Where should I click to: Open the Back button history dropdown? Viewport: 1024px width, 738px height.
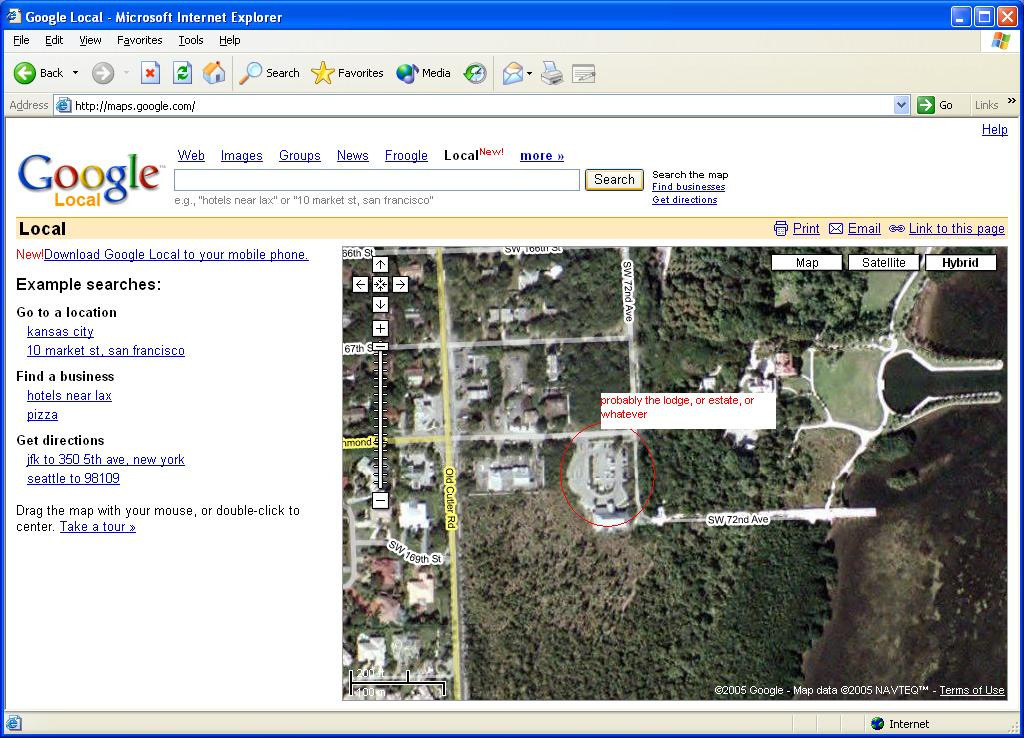(73, 73)
